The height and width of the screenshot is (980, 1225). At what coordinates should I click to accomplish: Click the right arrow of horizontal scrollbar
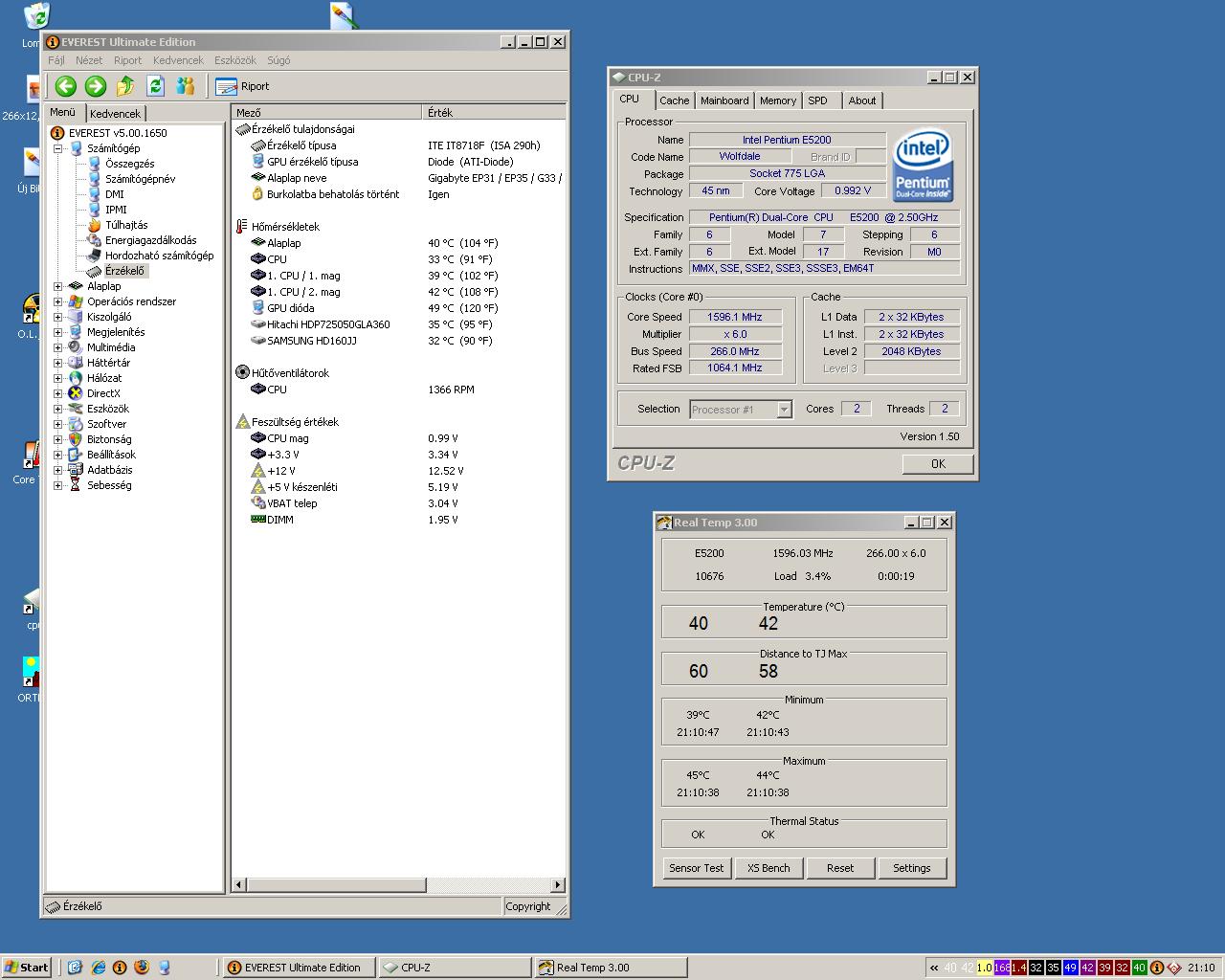click(x=557, y=885)
